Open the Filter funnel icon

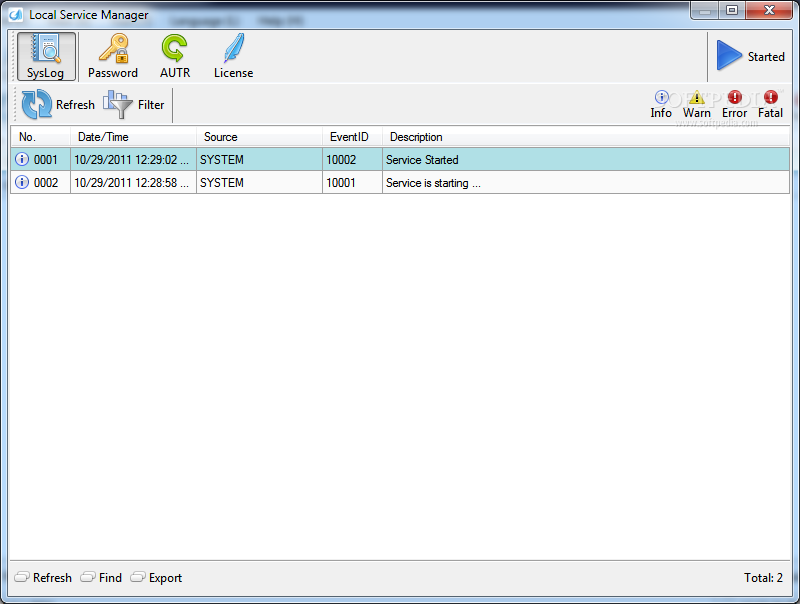(118, 104)
